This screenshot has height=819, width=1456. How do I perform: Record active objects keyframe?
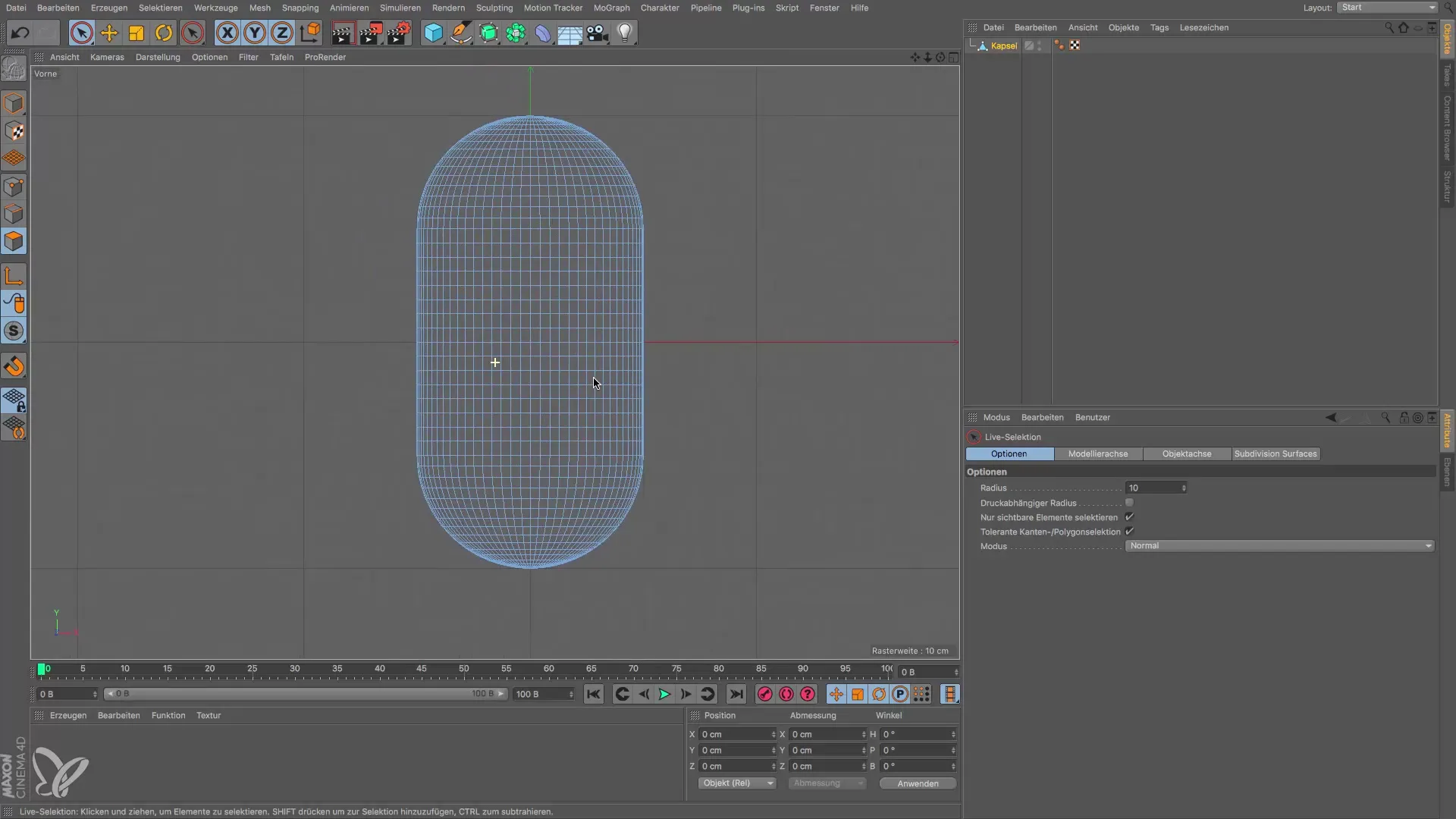(764, 694)
